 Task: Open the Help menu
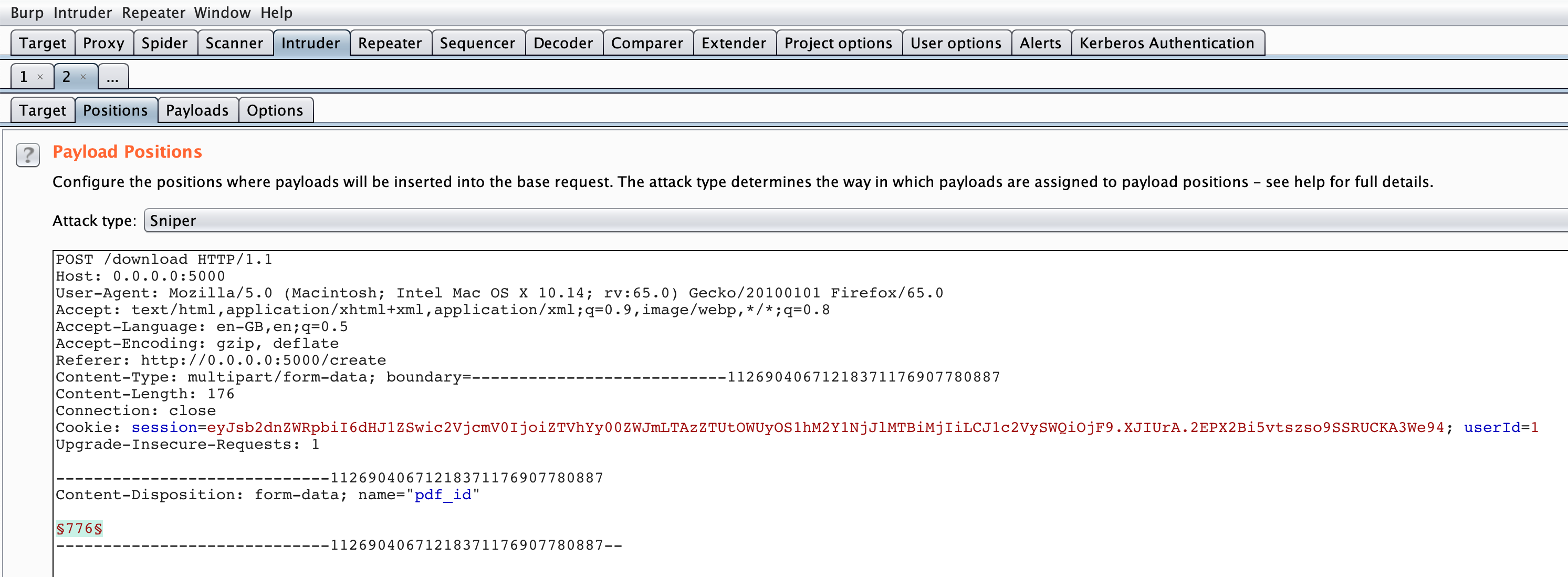point(276,12)
